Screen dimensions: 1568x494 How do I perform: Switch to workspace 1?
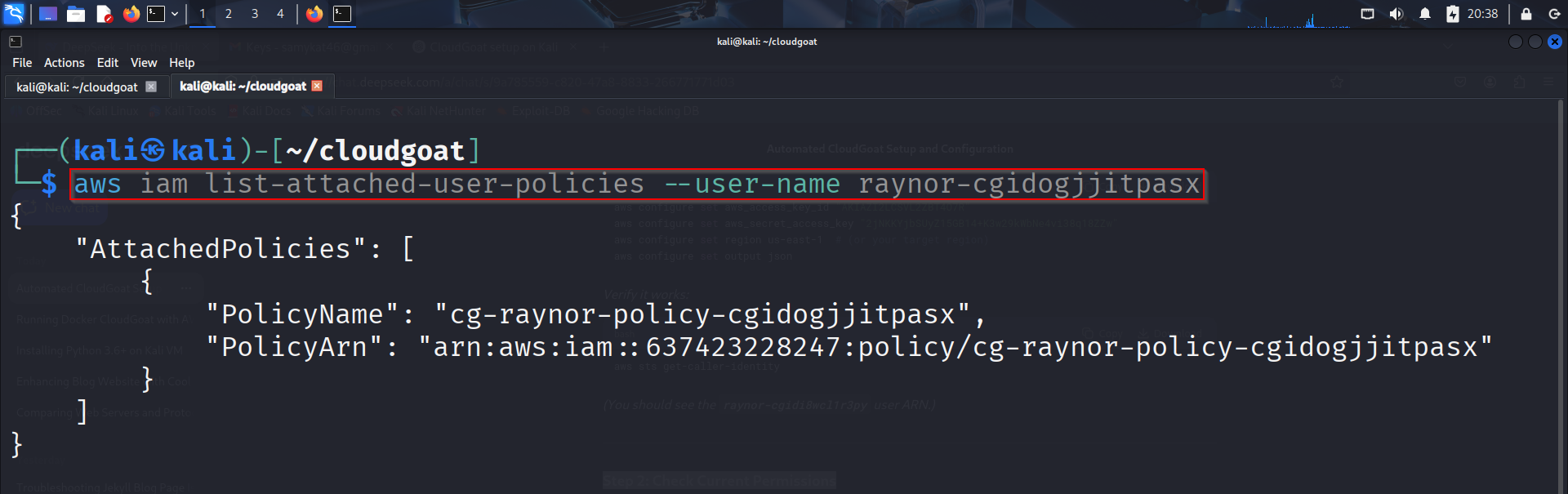pos(203,14)
